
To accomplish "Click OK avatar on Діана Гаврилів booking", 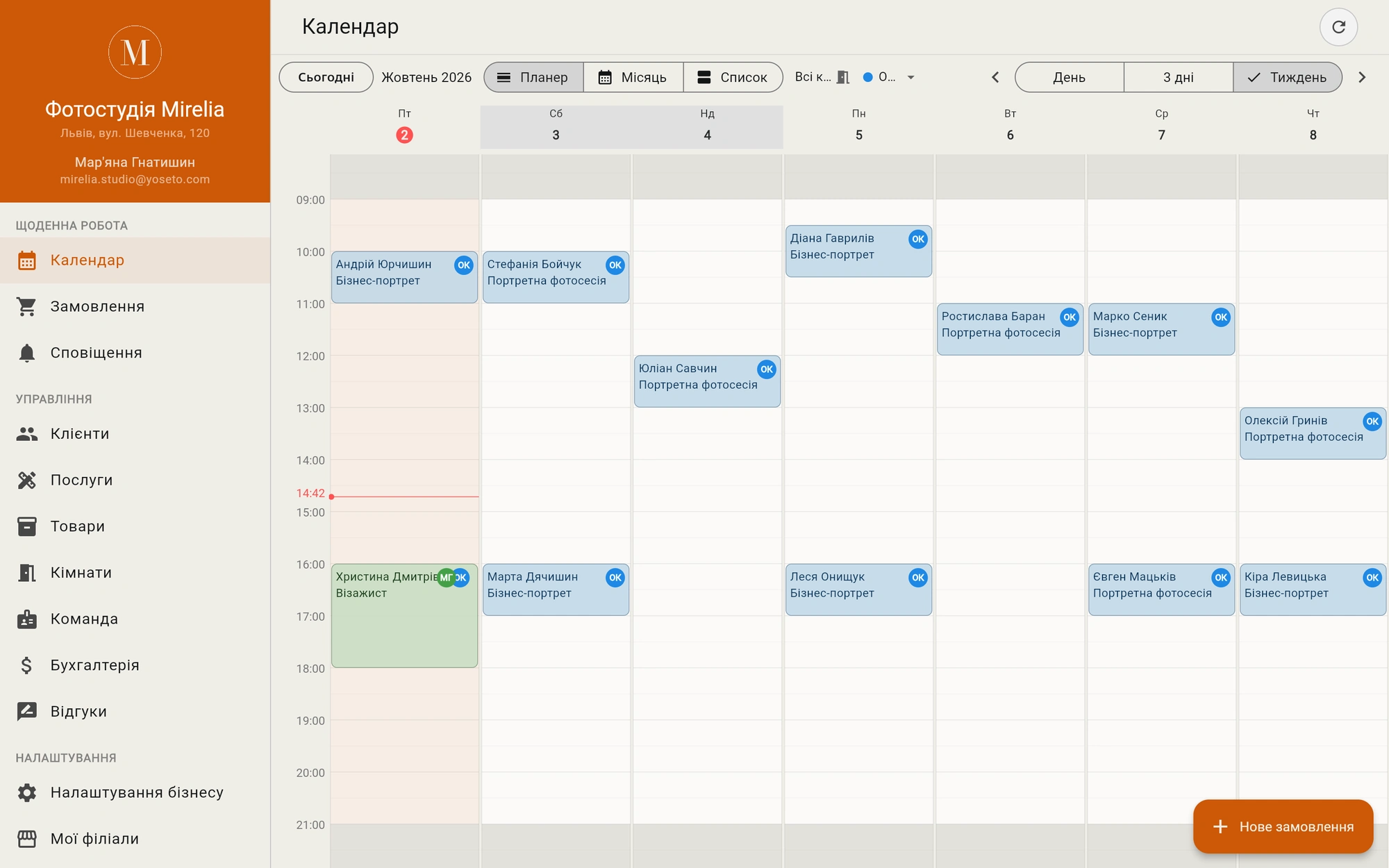I will pyautogui.click(x=917, y=239).
